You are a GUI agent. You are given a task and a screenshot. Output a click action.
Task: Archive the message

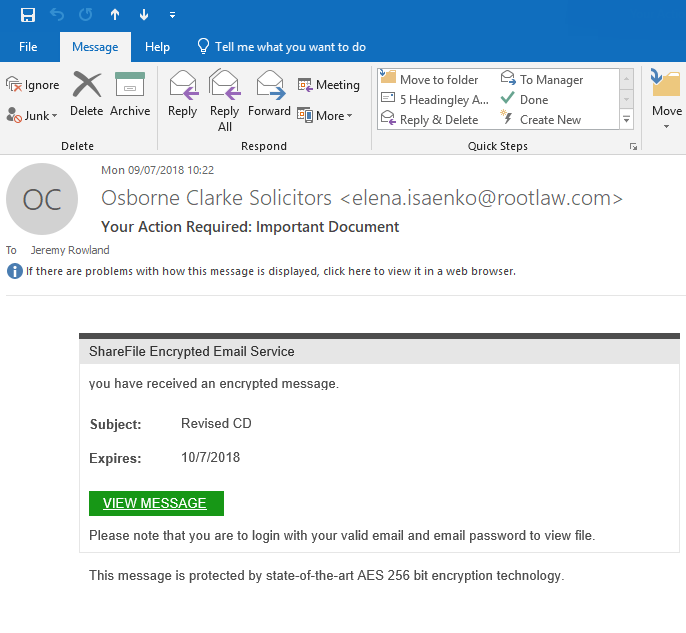click(130, 94)
